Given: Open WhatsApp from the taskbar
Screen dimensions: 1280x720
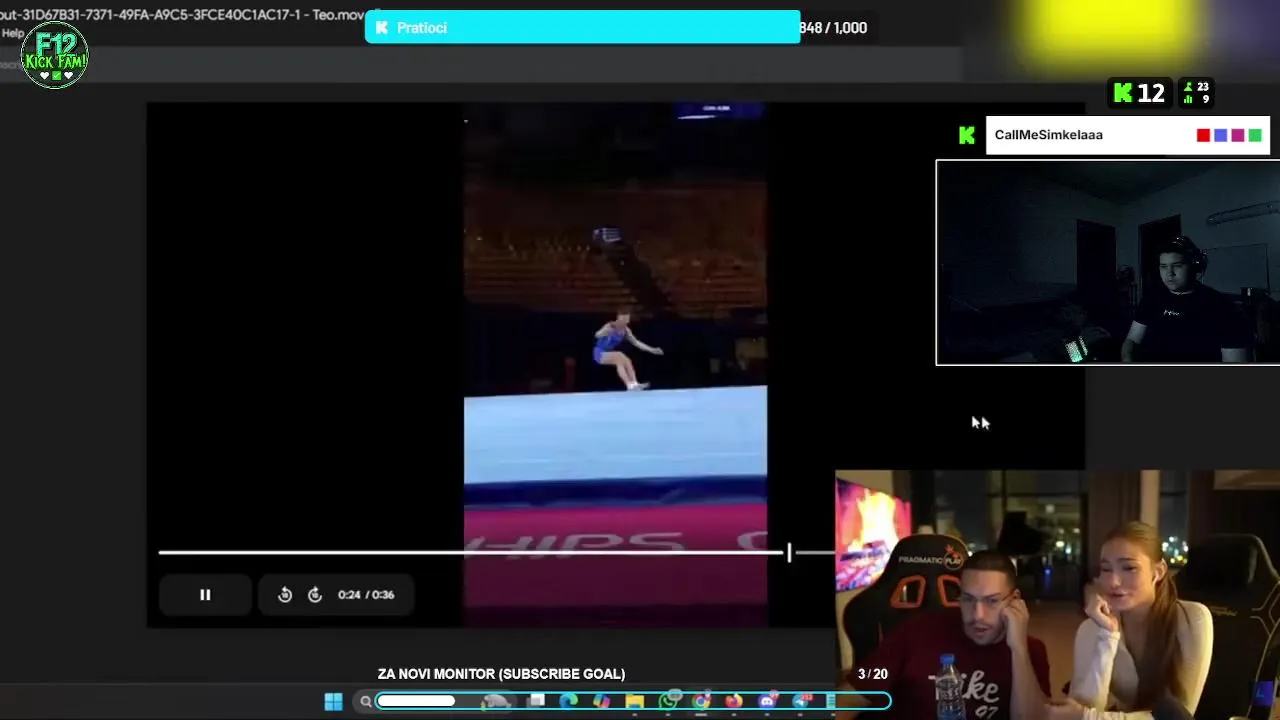Looking at the screenshot, I should pos(668,701).
